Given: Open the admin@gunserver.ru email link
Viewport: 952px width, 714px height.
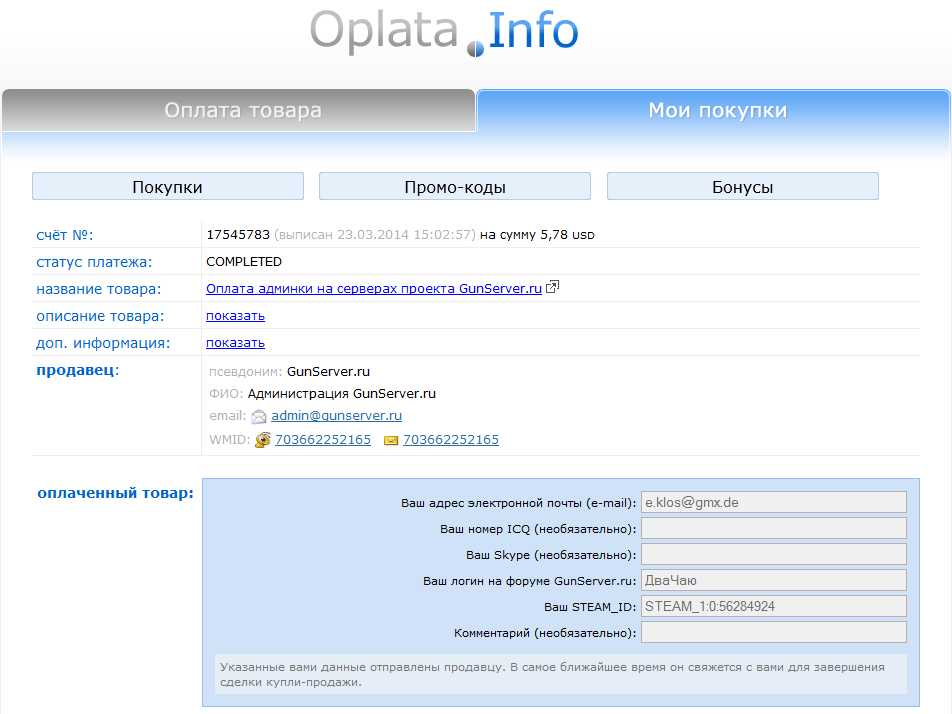Looking at the screenshot, I should point(336,416).
